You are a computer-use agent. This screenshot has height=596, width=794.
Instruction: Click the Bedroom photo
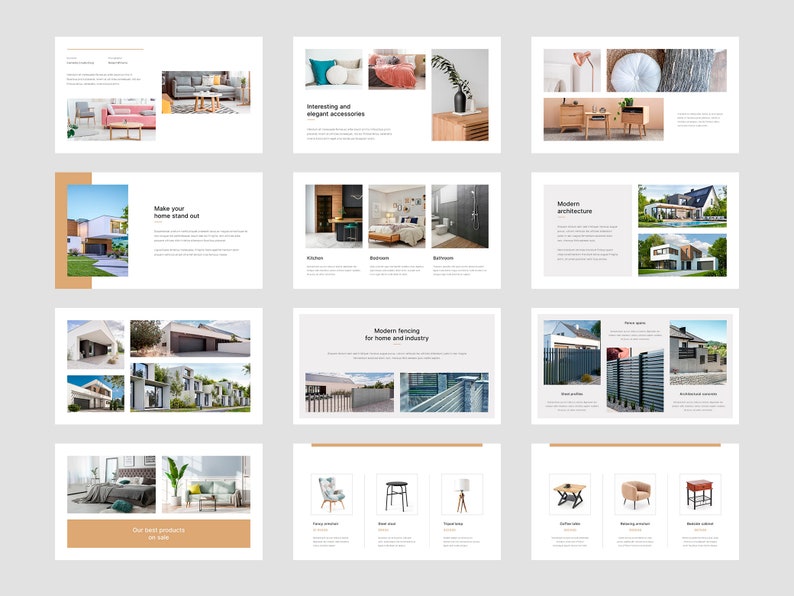coord(396,216)
